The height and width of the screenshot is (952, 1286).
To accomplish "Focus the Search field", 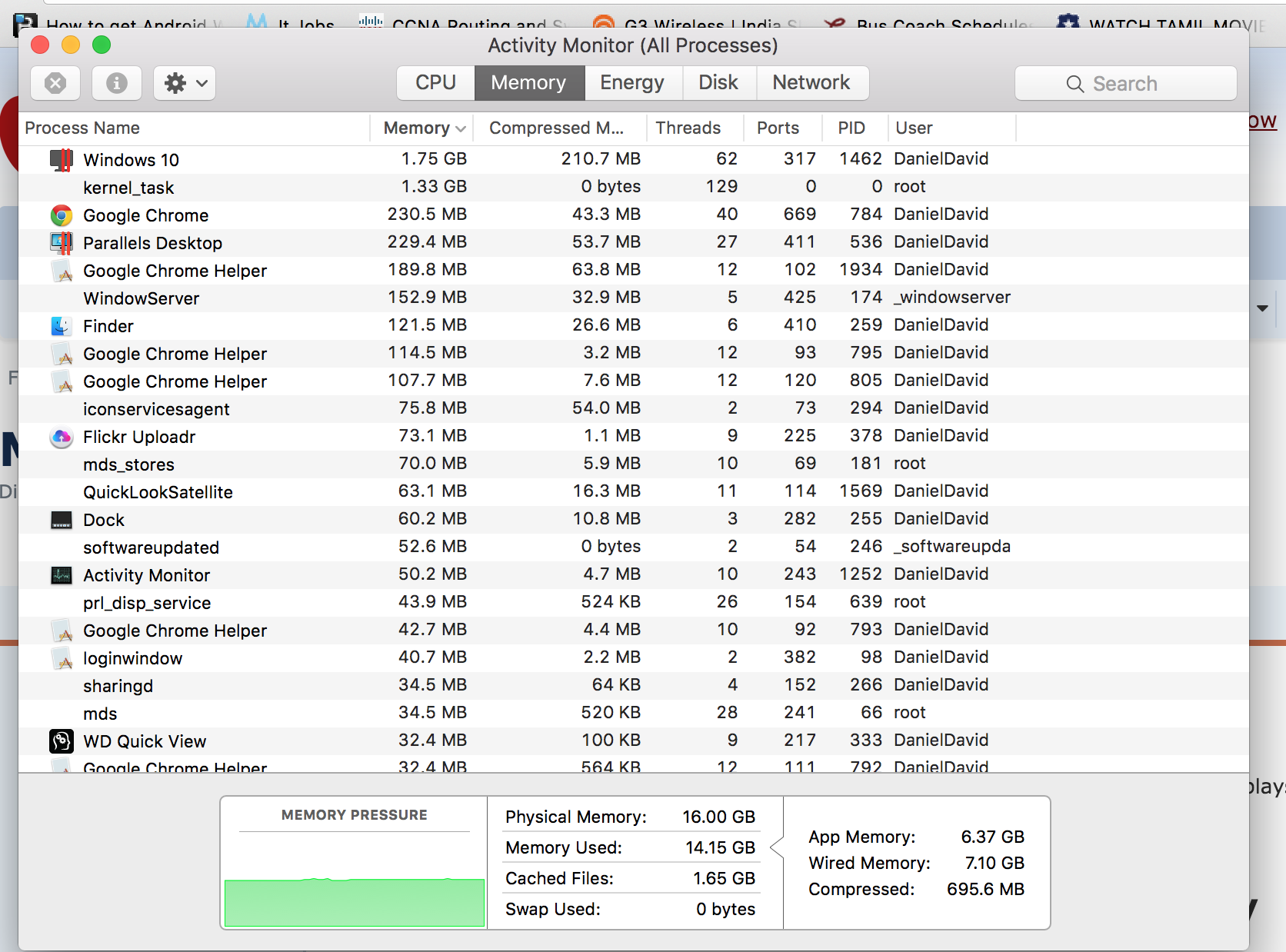I will (1126, 83).
